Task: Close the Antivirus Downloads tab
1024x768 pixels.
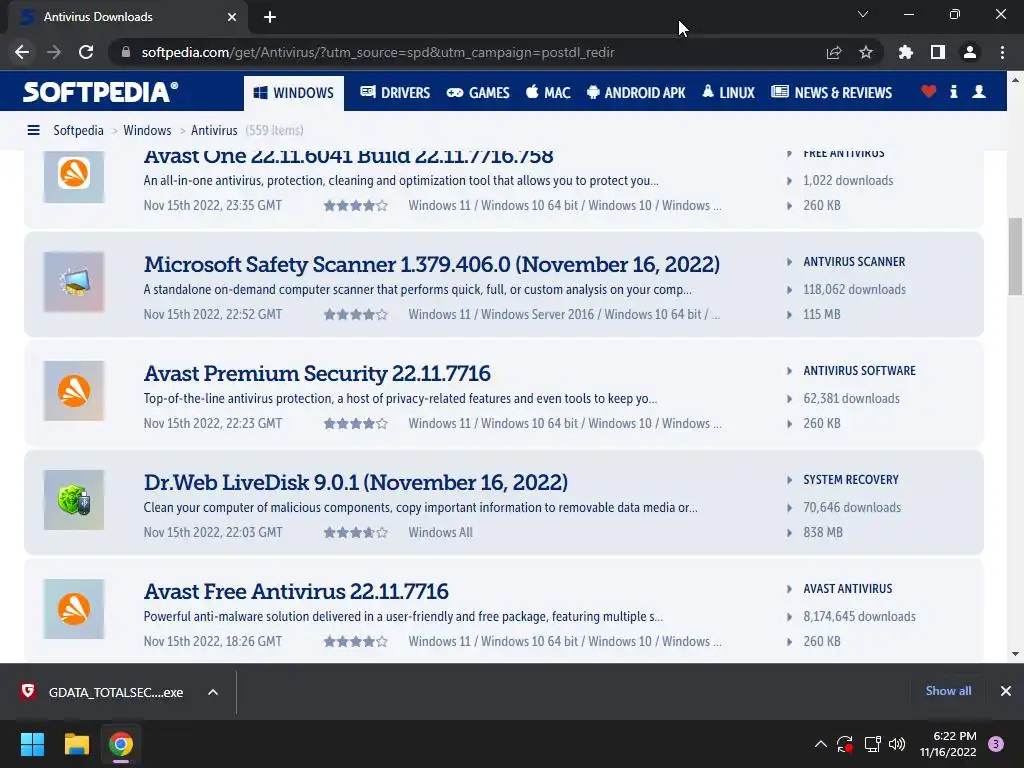Action: click(232, 17)
